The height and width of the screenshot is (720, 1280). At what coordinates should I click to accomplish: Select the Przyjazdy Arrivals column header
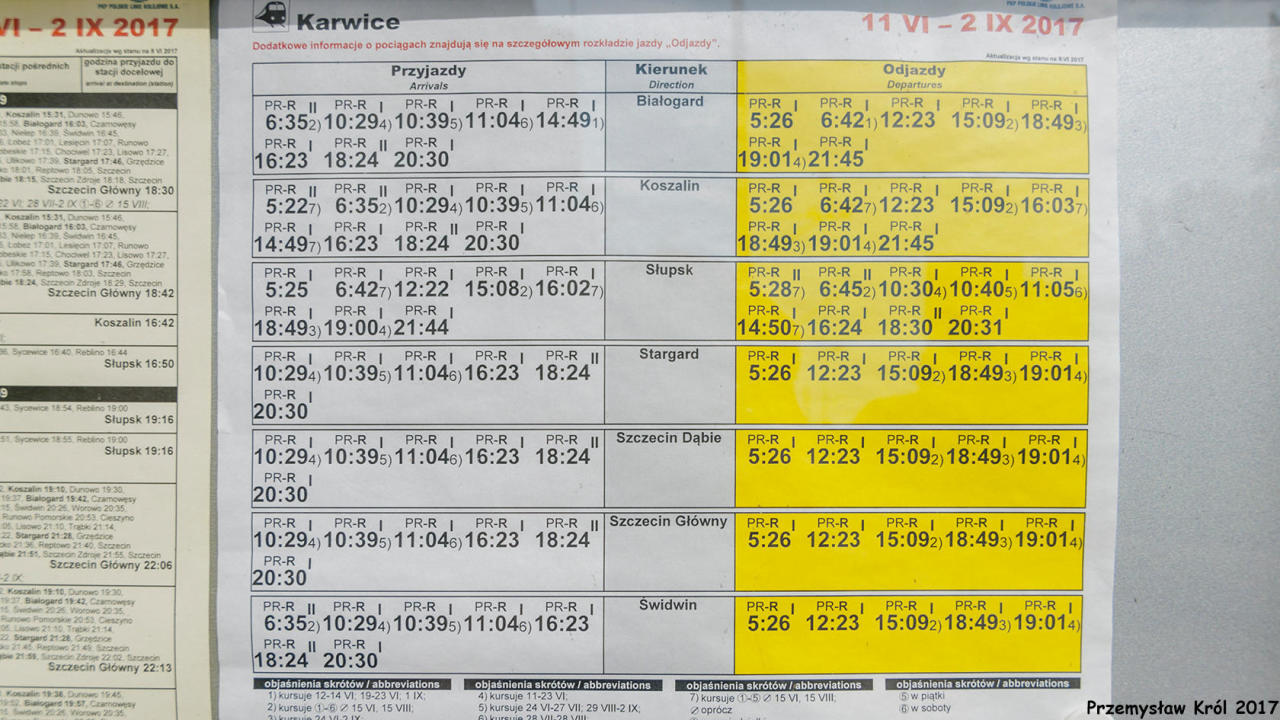[x=428, y=76]
